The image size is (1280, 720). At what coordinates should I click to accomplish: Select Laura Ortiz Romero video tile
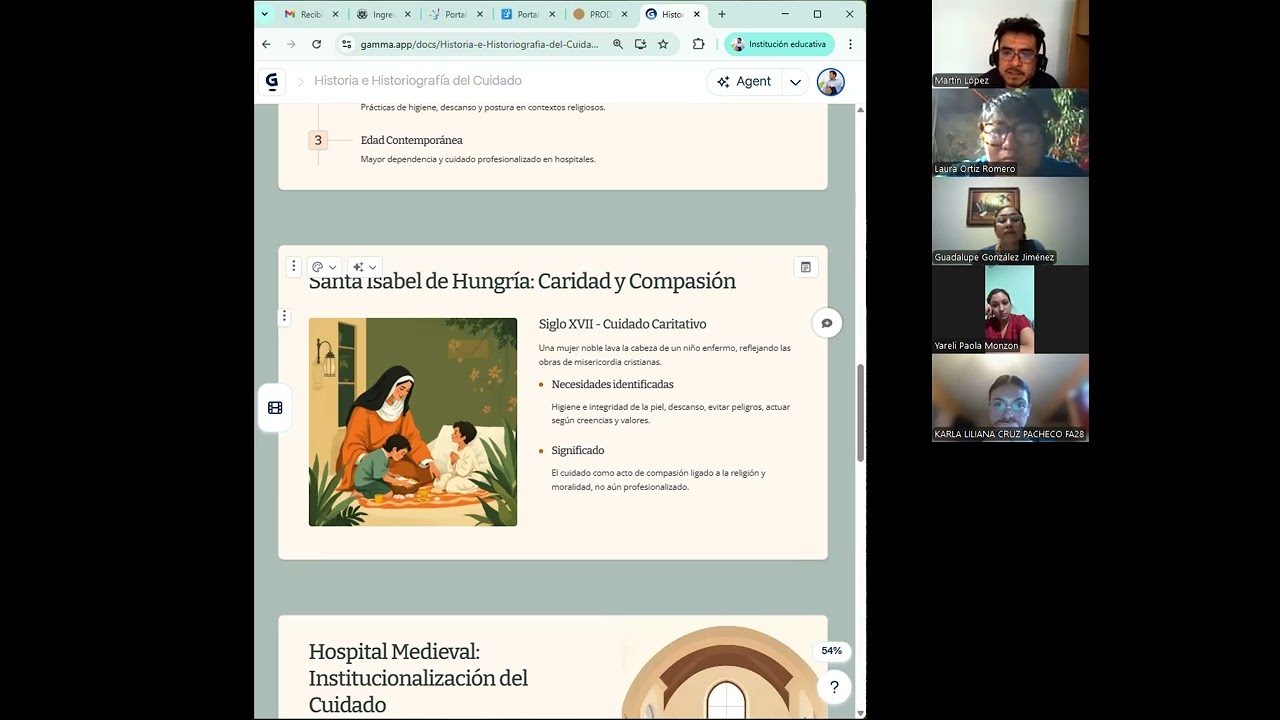tap(1010, 132)
